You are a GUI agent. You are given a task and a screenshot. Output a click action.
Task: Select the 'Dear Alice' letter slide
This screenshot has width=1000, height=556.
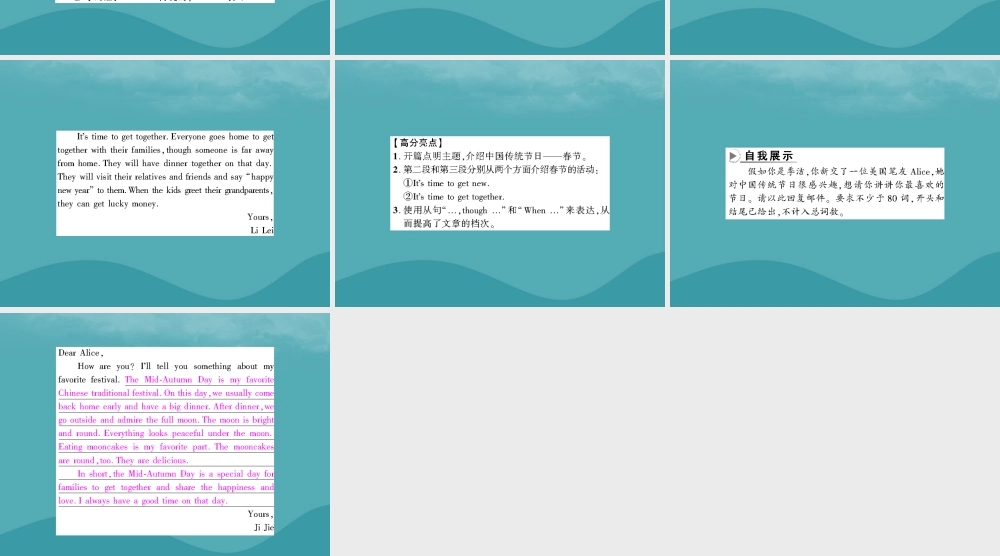pyautogui.click(x=165, y=434)
